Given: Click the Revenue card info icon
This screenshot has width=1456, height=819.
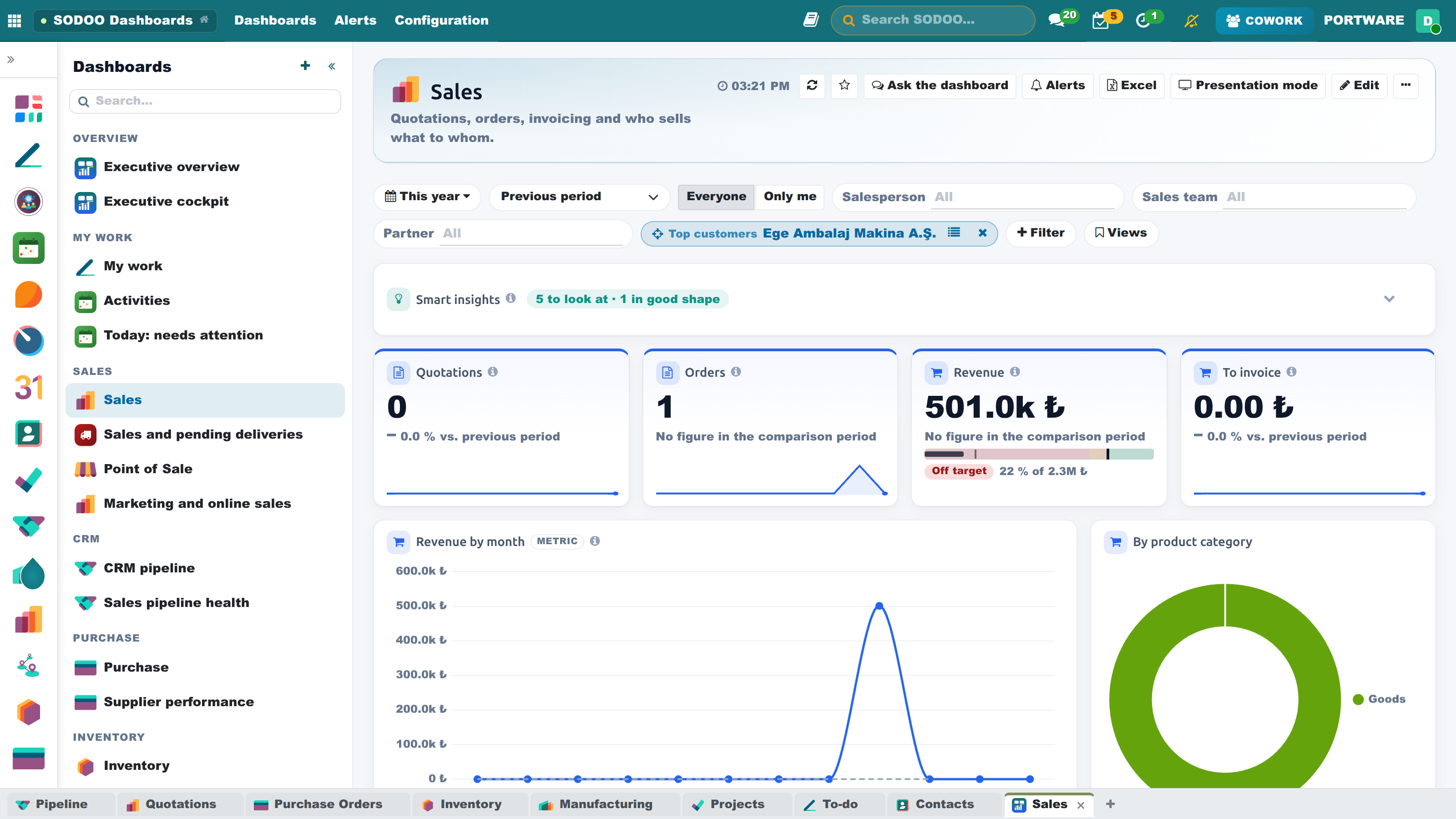Looking at the screenshot, I should (x=1015, y=371).
